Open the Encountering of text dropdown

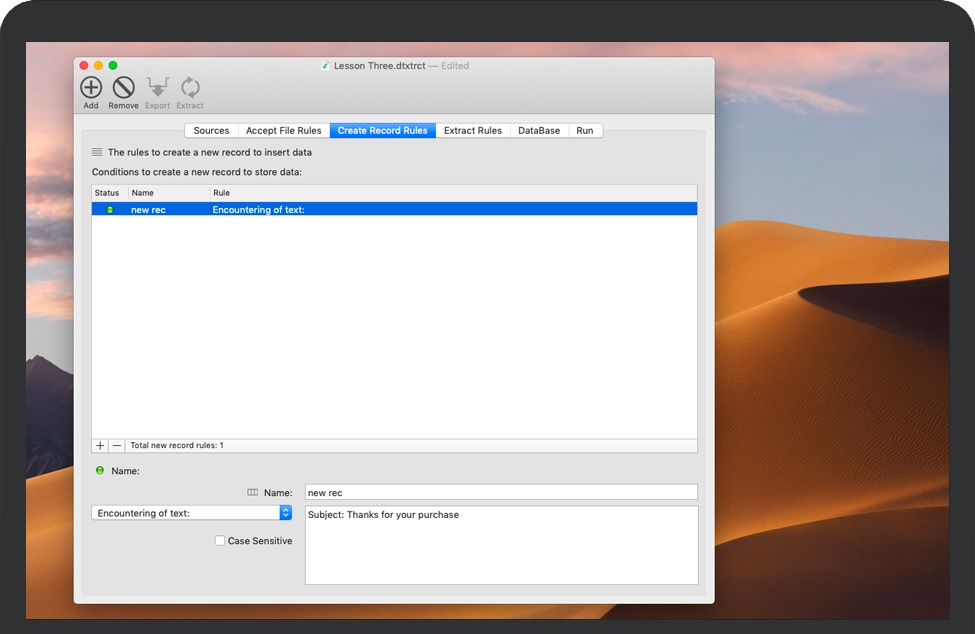[x=192, y=512]
